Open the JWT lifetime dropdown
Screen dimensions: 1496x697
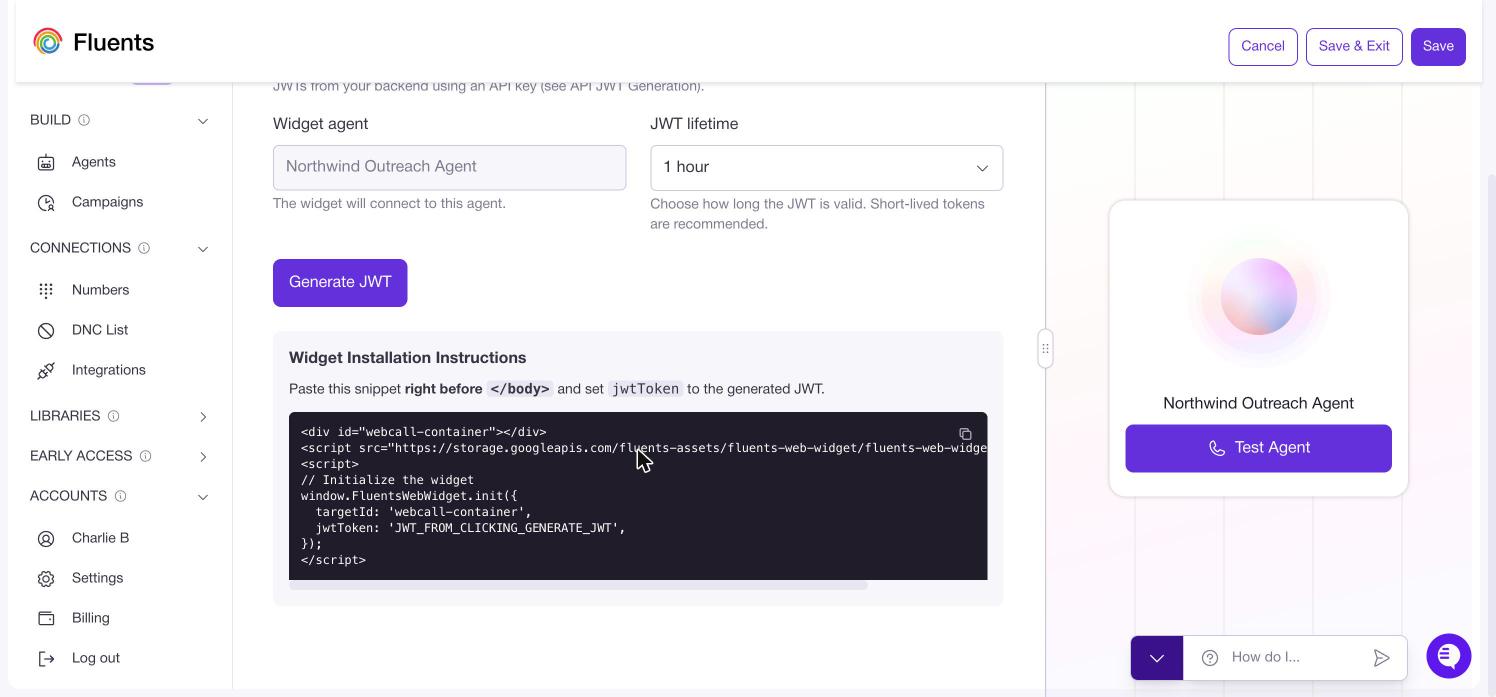point(826,168)
